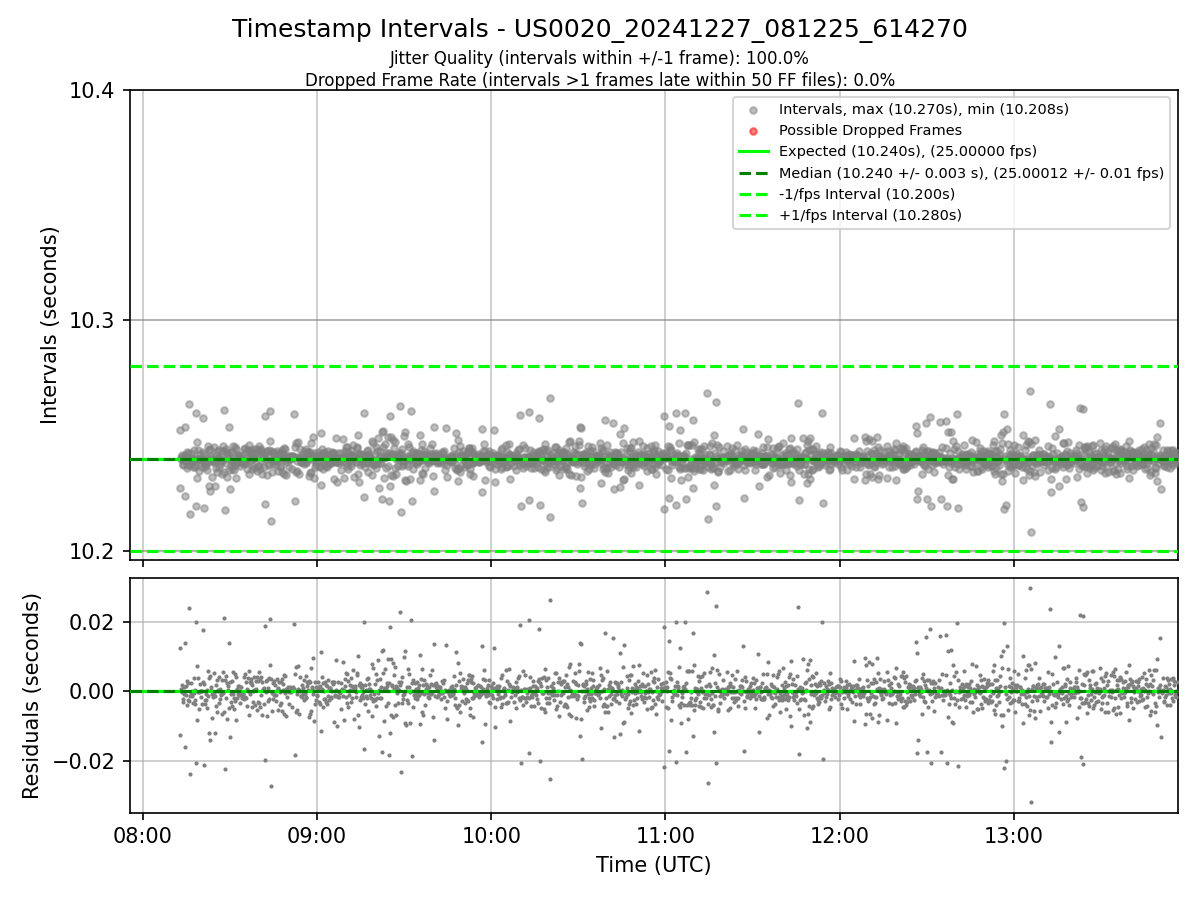Click the 'Jitter Quality' subtitle line
This screenshot has width=1200, height=900.
point(600,59)
